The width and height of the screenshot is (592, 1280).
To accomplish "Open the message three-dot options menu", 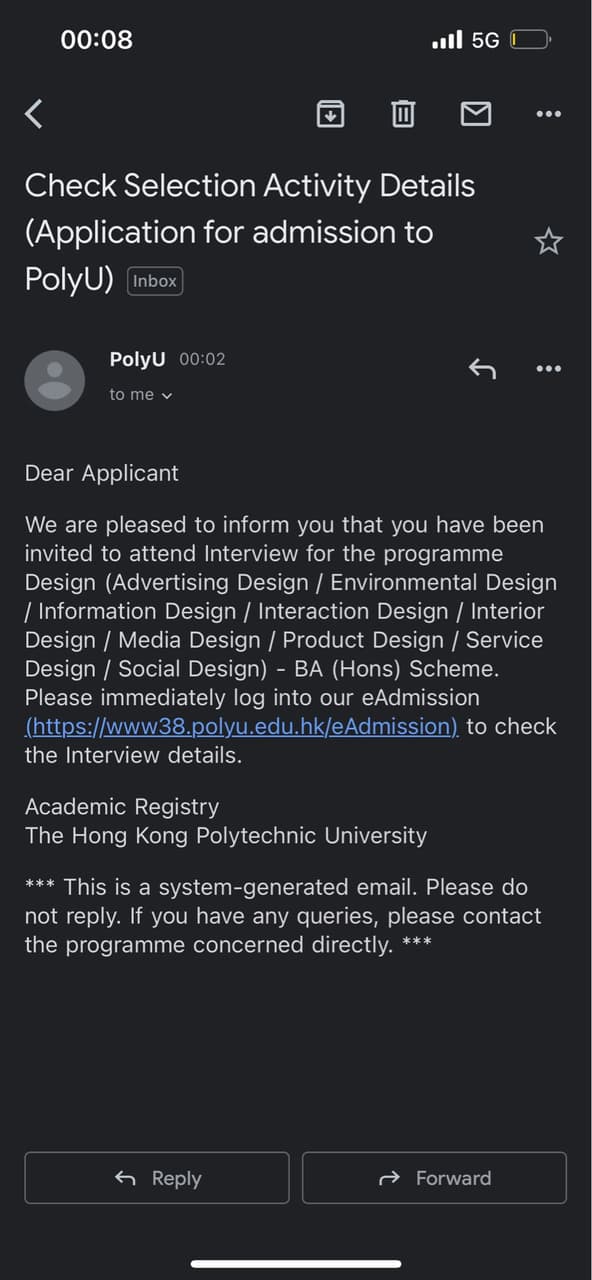I will [548, 369].
